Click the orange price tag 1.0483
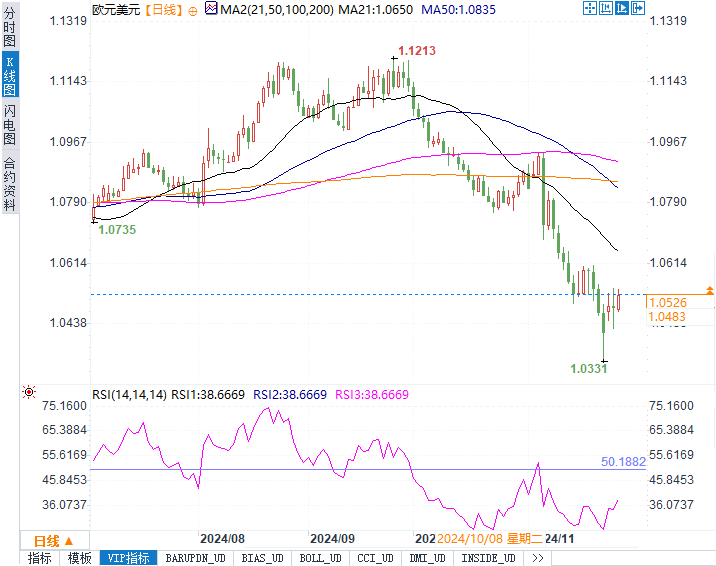716x566 pixels. (x=667, y=316)
